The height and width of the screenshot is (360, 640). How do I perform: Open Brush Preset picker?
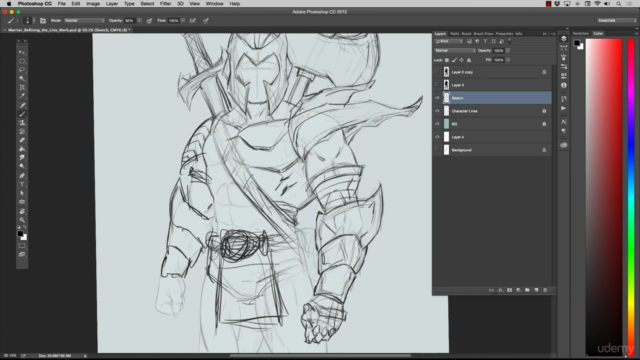coord(28,20)
